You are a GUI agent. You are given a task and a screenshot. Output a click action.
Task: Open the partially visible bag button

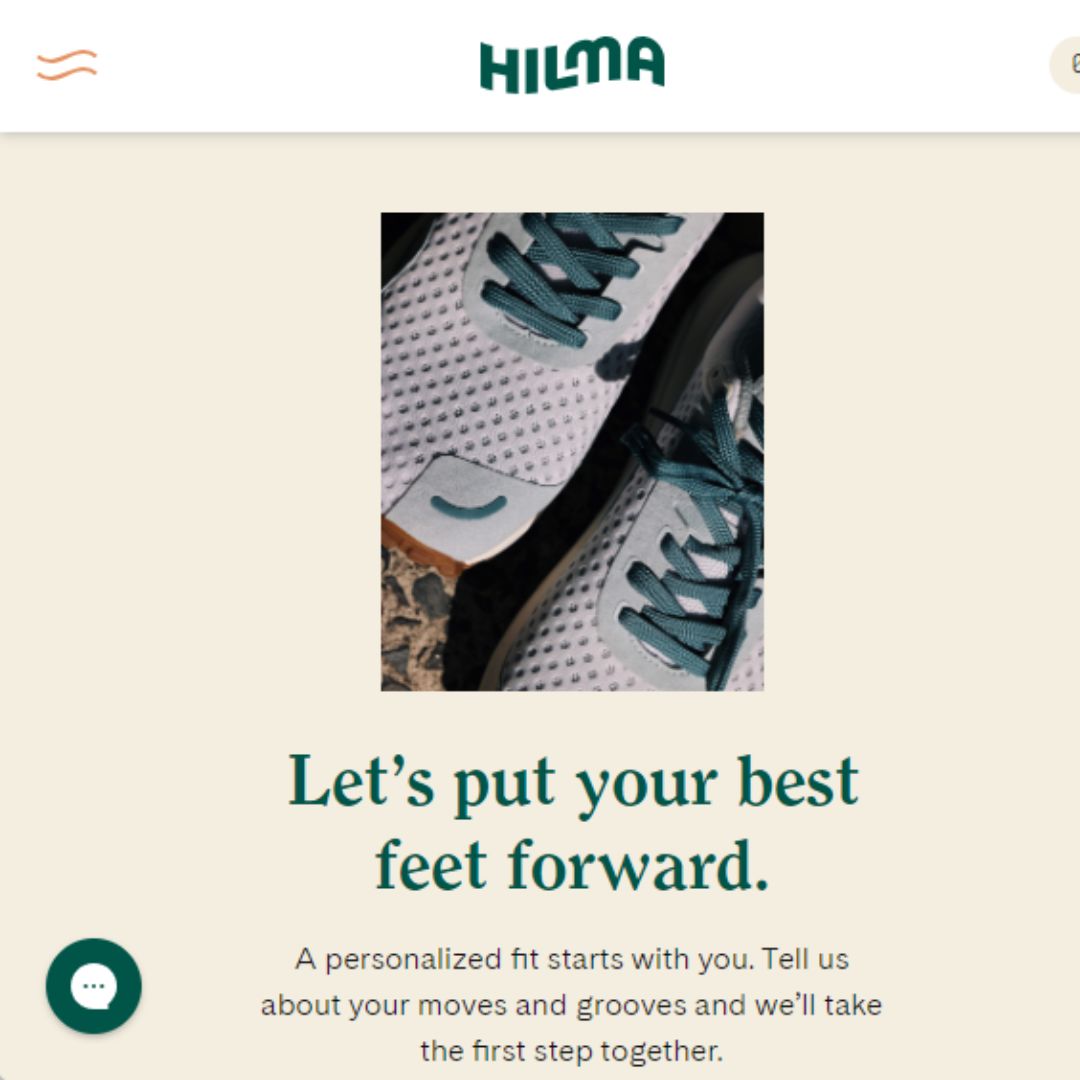coord(1065,65)
